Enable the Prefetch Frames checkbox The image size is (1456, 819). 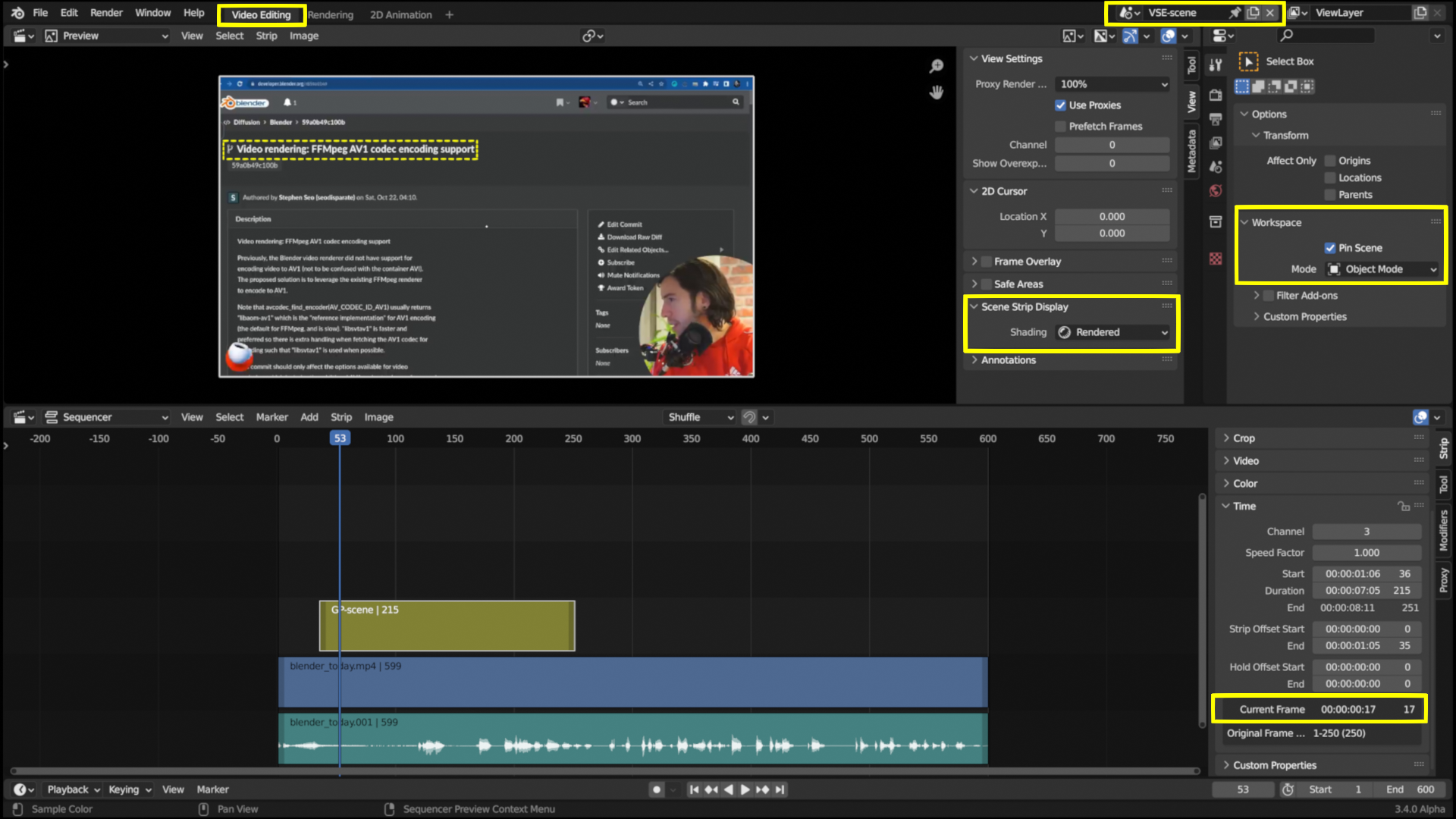point(1060,127)
